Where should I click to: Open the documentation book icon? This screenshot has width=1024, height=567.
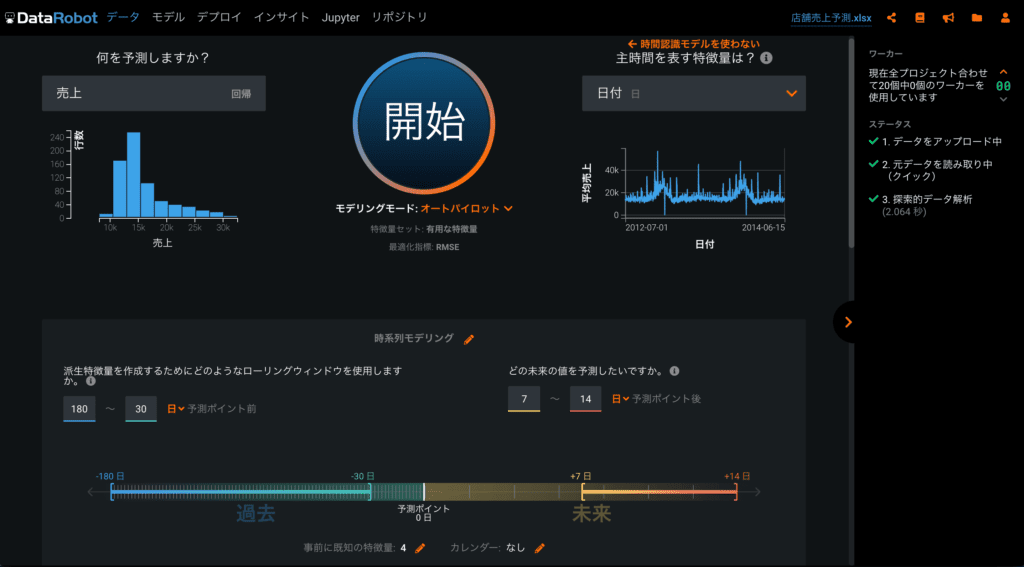click(920, 18)
